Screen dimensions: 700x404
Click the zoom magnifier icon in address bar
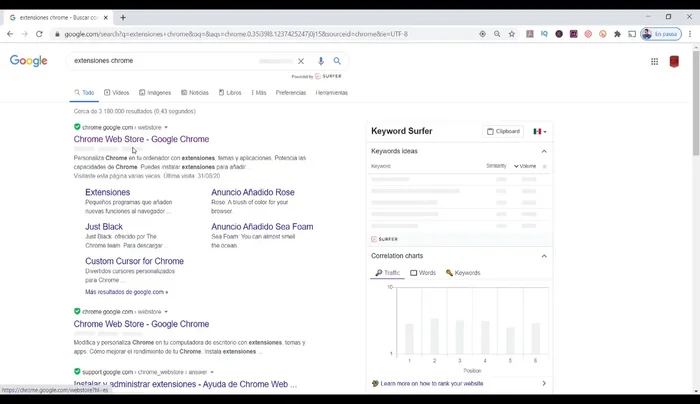[x=497, y=34]
